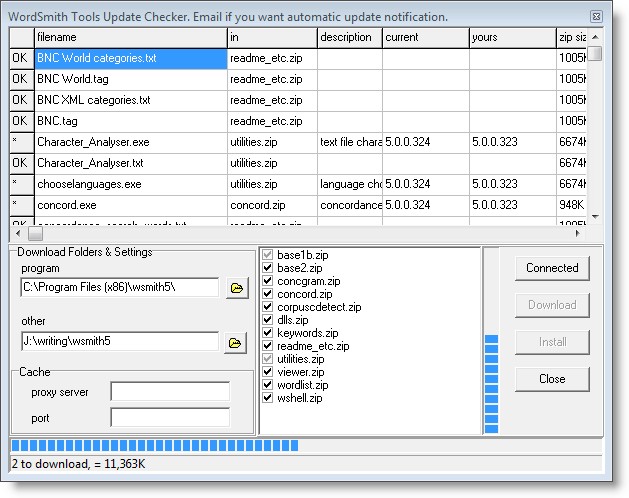Toggle the concgram.zip checkbox
Image resolution: width=629 pixels, height=498 pixels.
(267, 281)
